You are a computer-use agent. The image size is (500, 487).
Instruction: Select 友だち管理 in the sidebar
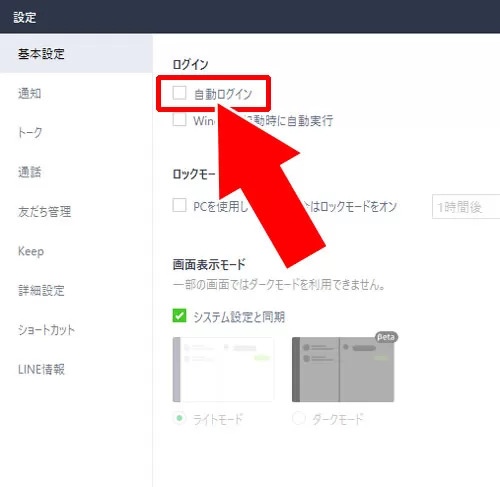[x=45, y=211]
